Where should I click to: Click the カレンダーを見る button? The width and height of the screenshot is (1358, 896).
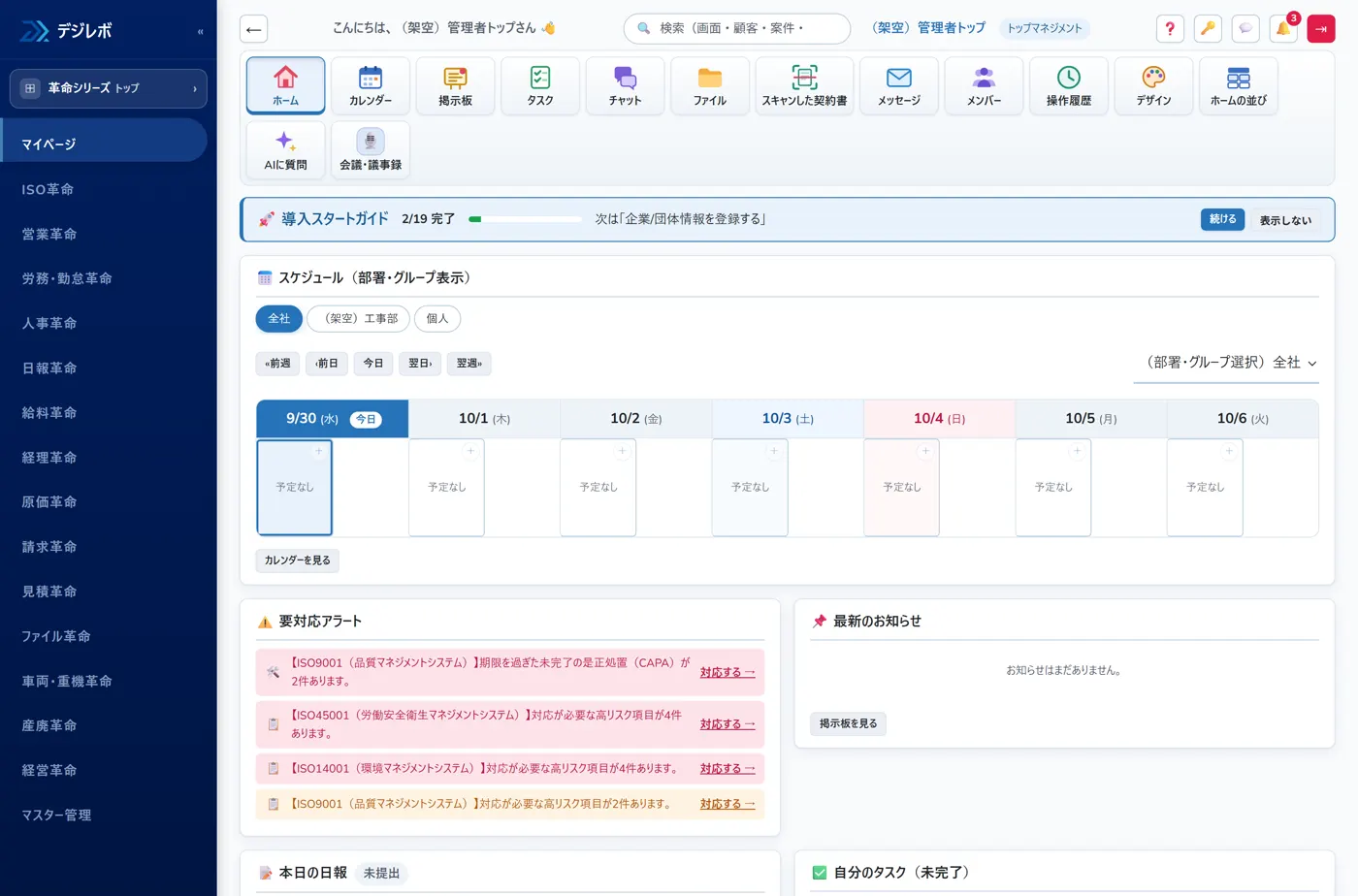[298, 560]
